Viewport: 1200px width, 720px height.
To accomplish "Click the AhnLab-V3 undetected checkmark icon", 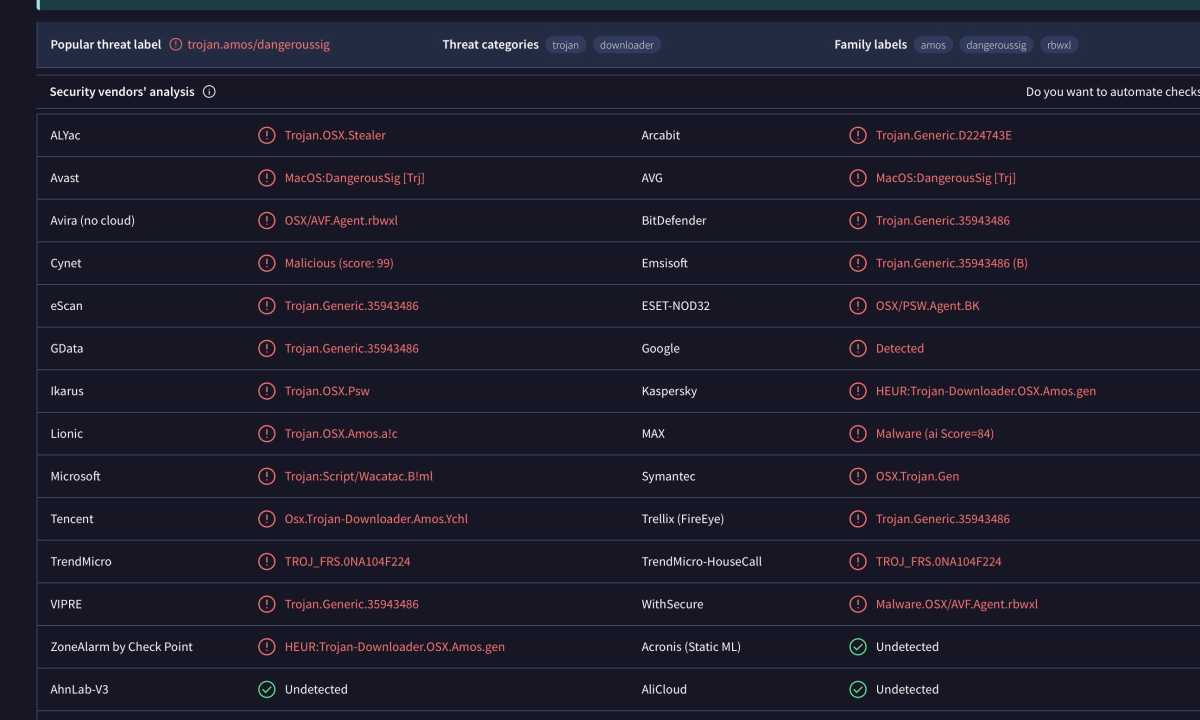I will tap(266, 689).
